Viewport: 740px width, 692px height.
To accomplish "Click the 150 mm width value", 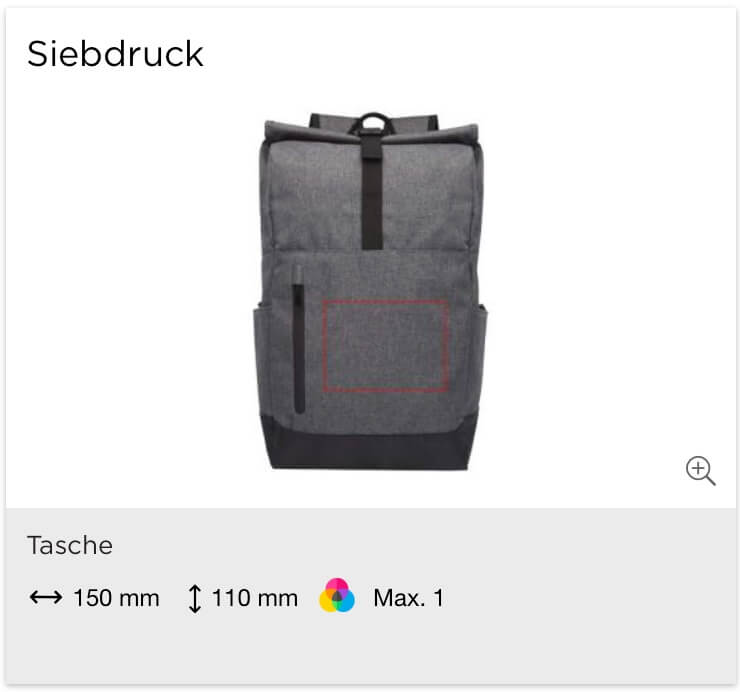I will pos(117,598).
